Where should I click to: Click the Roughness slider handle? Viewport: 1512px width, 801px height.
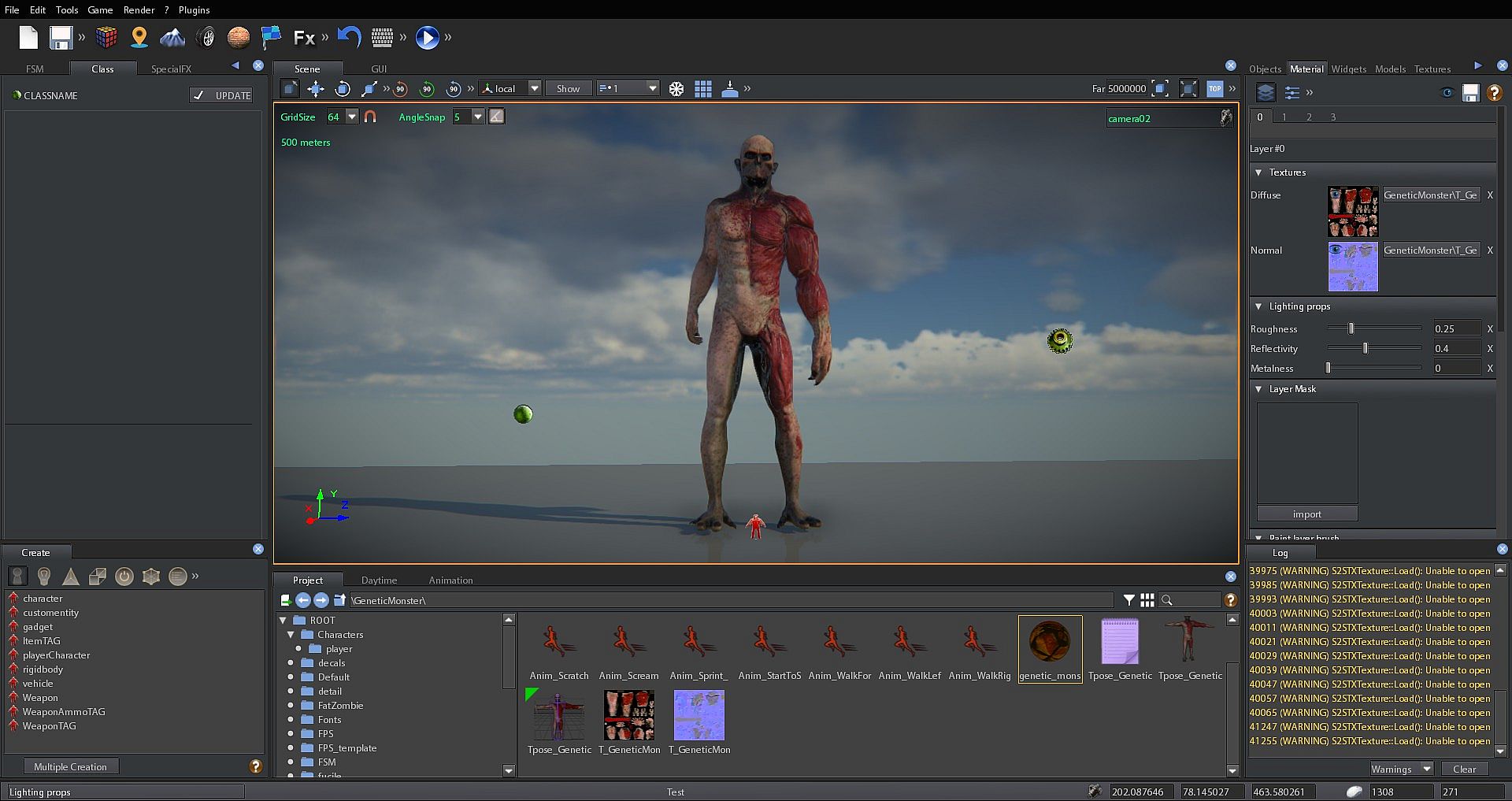click(1351, 328)
